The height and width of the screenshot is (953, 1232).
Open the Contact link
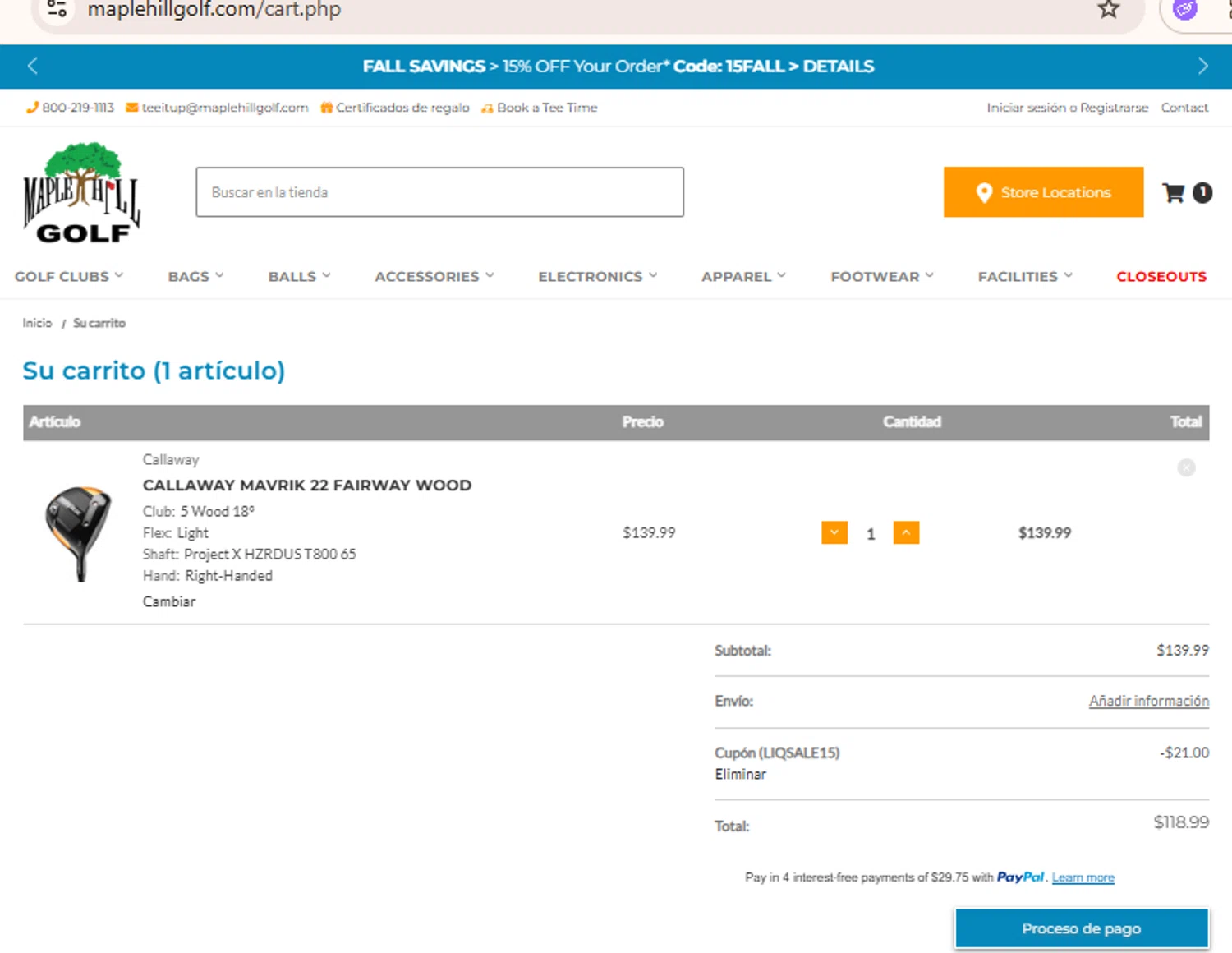point(1184,108)
